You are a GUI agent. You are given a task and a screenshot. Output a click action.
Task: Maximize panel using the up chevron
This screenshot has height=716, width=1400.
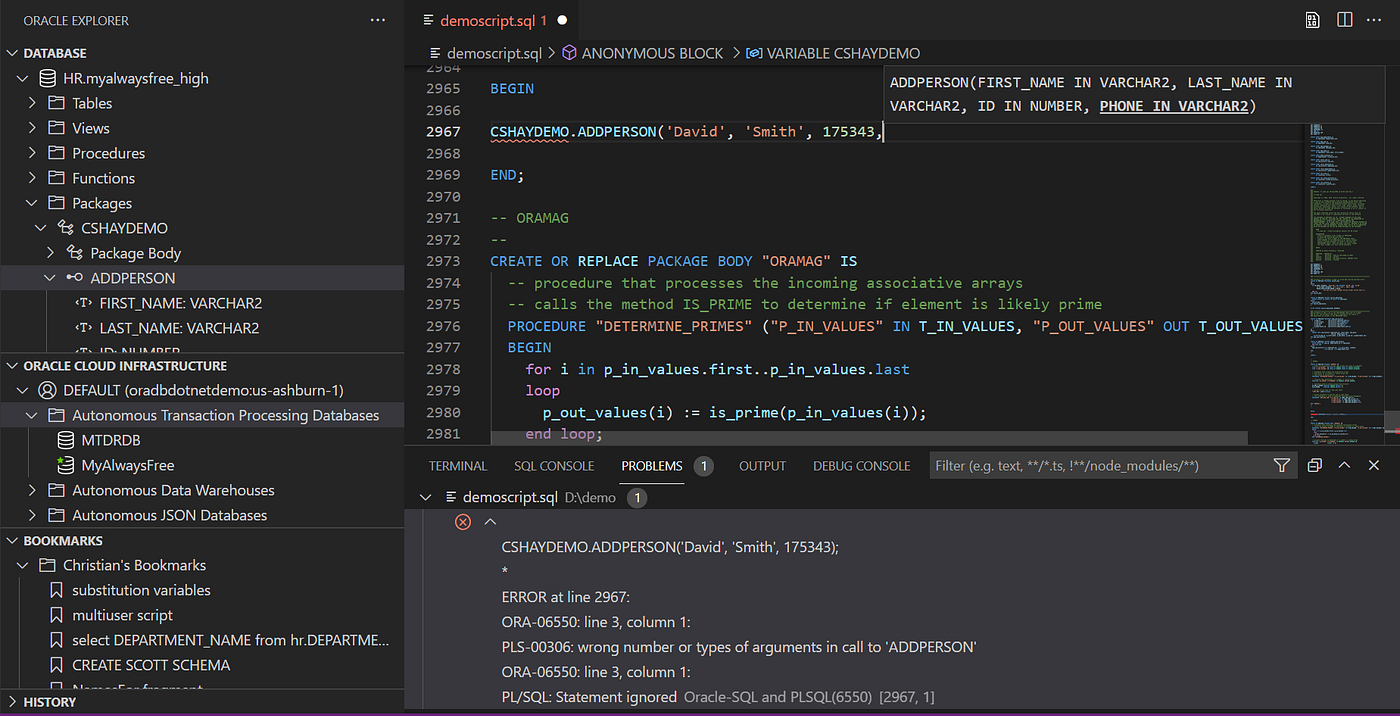click(1344, 466)
